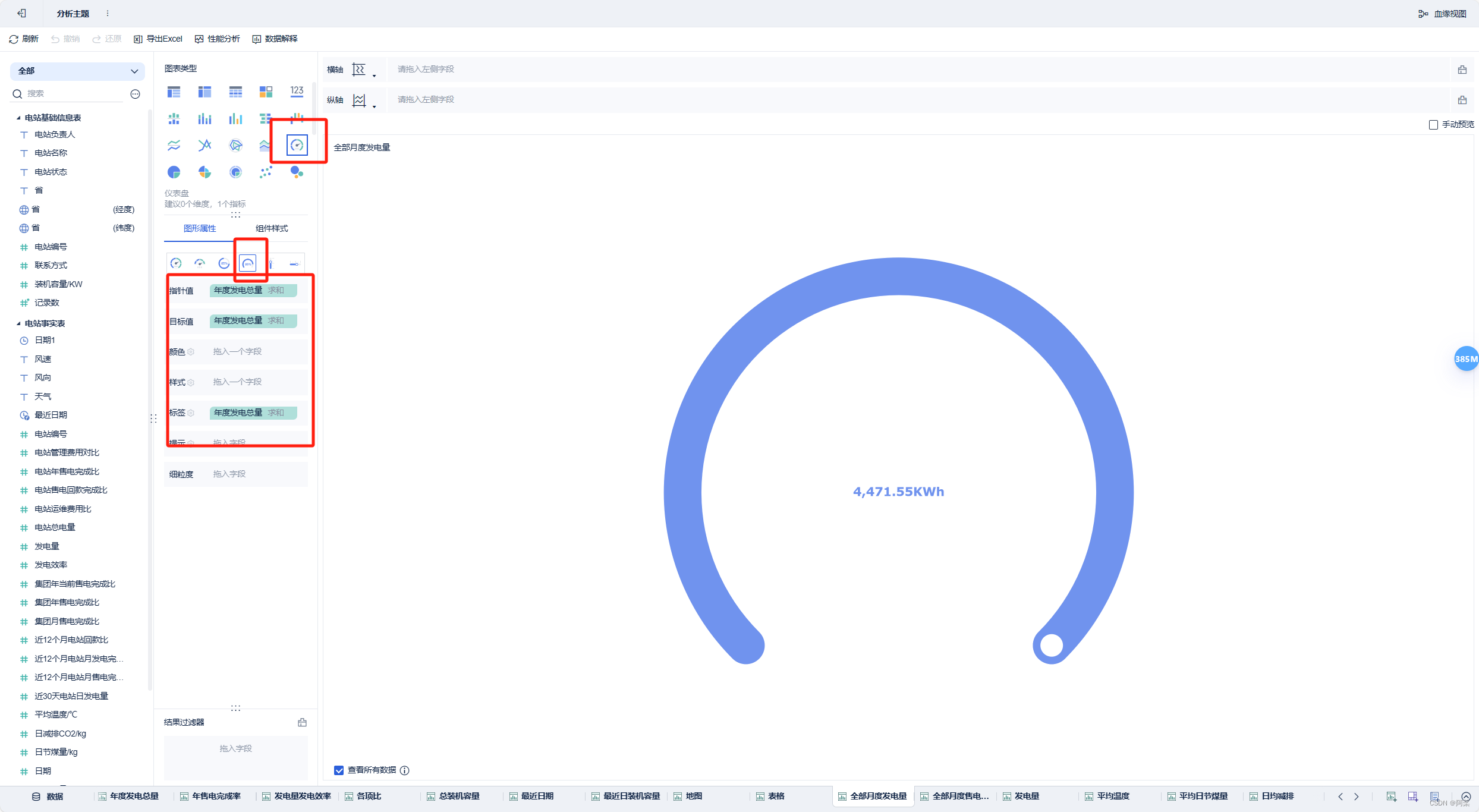
Task: Clear the 纵轴 fields with its eraser icon
Action: point(1462,100)
